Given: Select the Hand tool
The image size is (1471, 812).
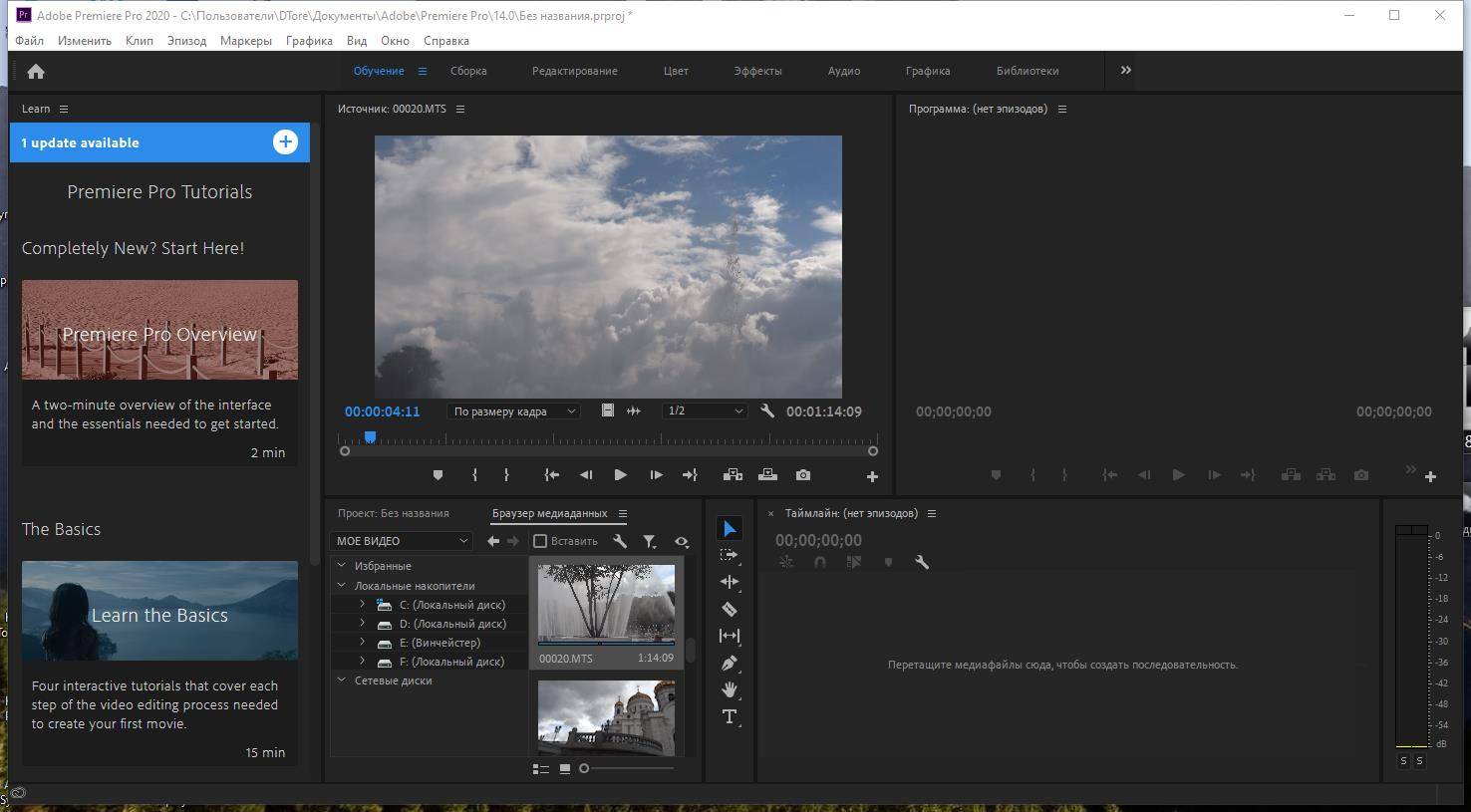Looking at the screenshot, I should 730,689.
